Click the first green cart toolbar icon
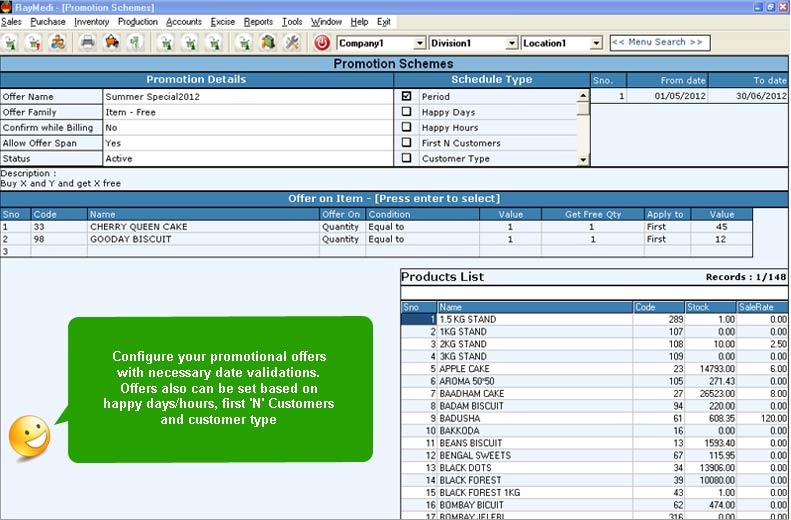 pos(11,43)
